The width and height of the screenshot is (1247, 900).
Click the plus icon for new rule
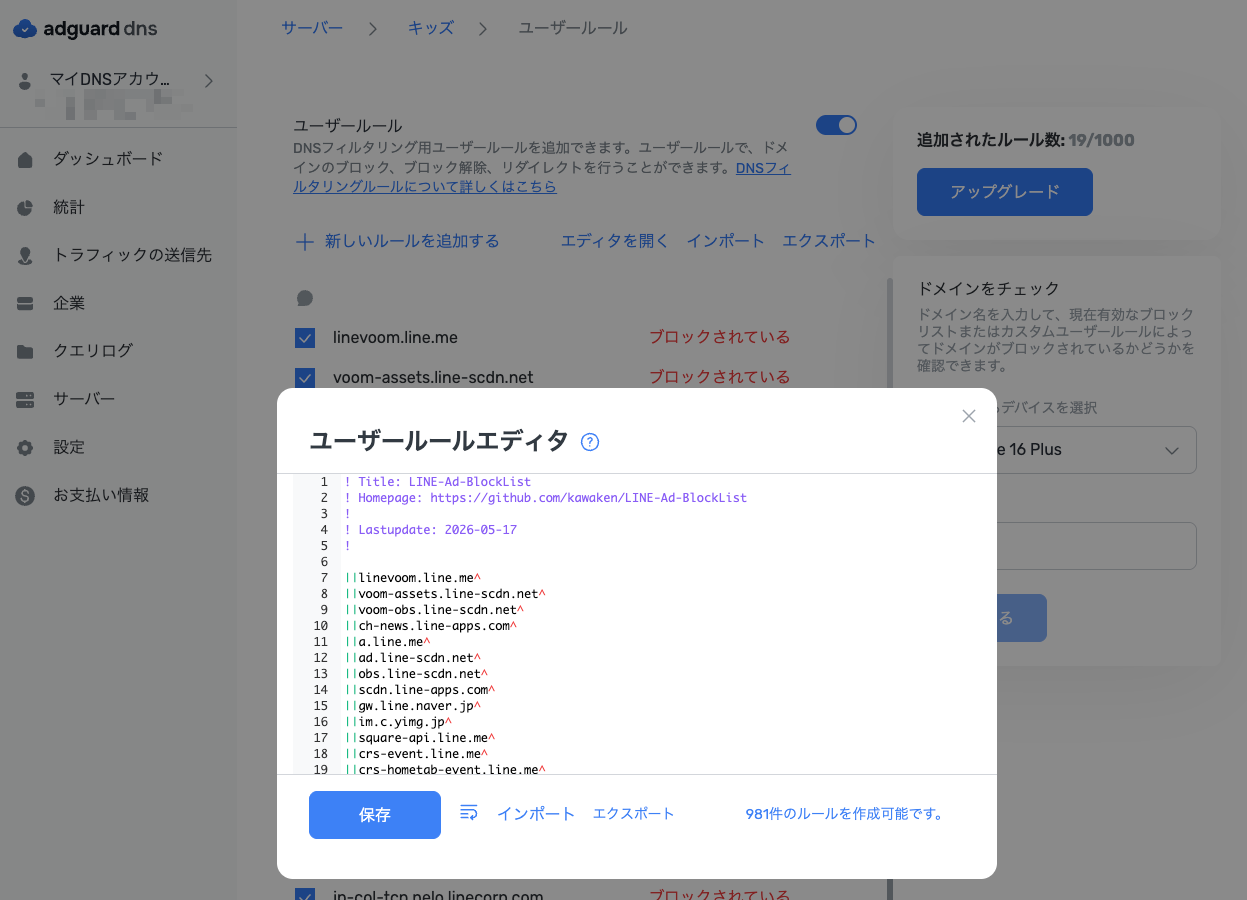point(305,241)
